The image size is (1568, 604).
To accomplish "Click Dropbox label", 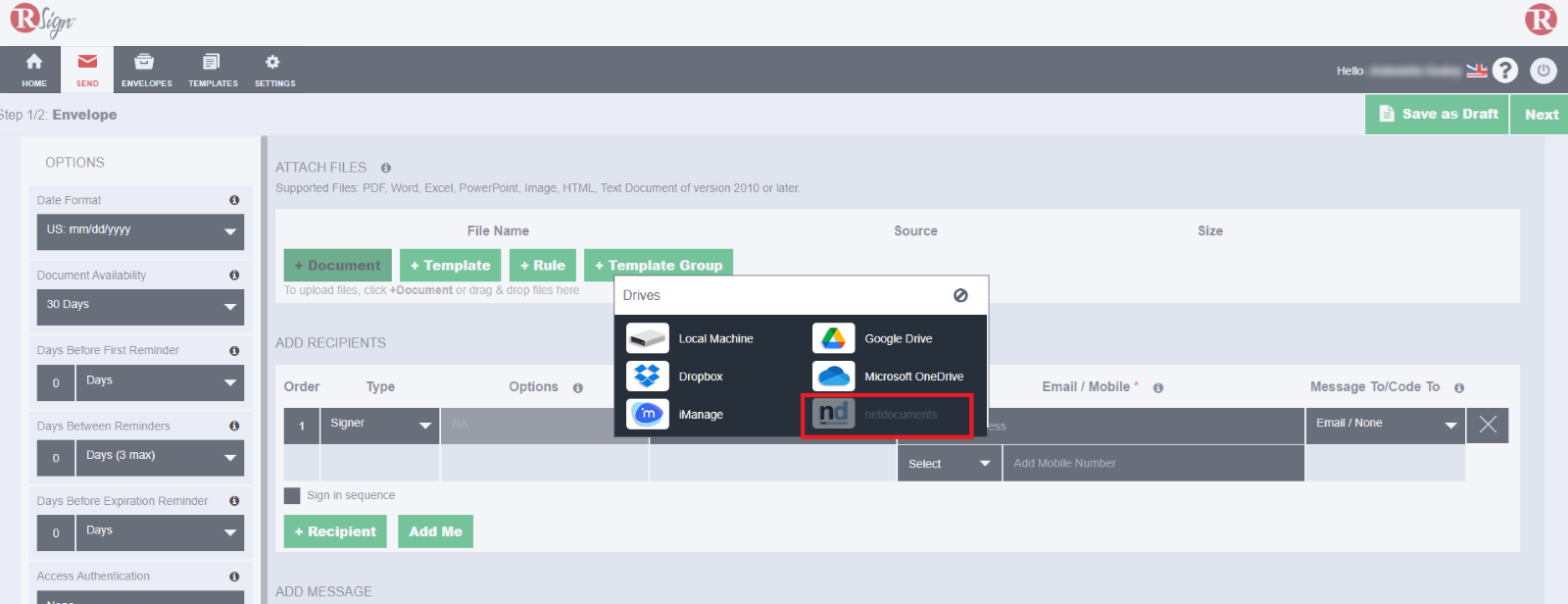I will click(x=701, y=377).
